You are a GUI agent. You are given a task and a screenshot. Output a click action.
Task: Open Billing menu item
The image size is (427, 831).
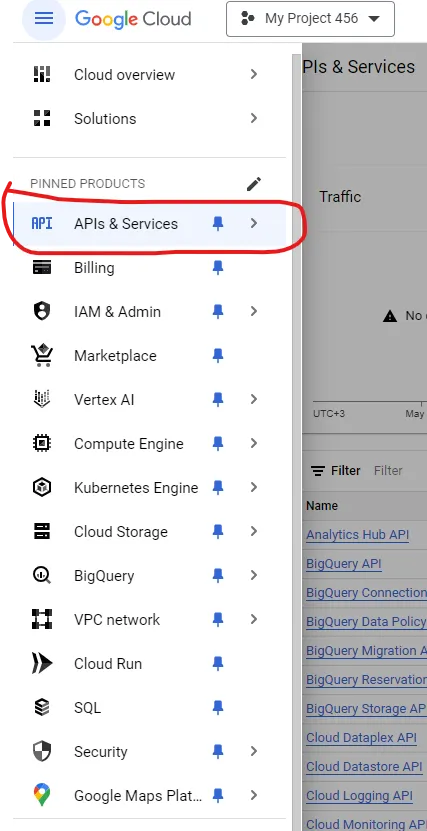149,268
